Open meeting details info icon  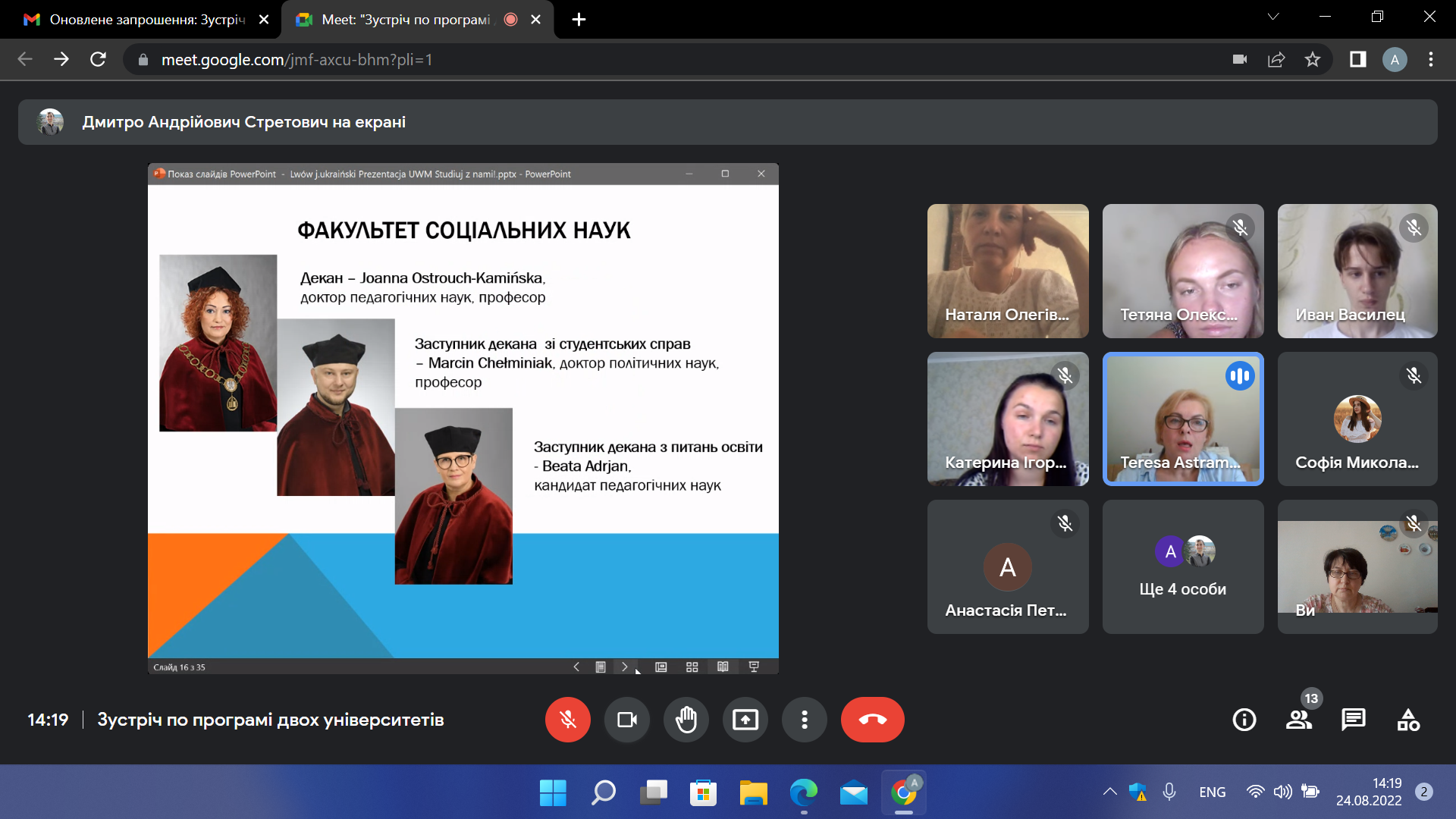click(x=1244, y=719)
